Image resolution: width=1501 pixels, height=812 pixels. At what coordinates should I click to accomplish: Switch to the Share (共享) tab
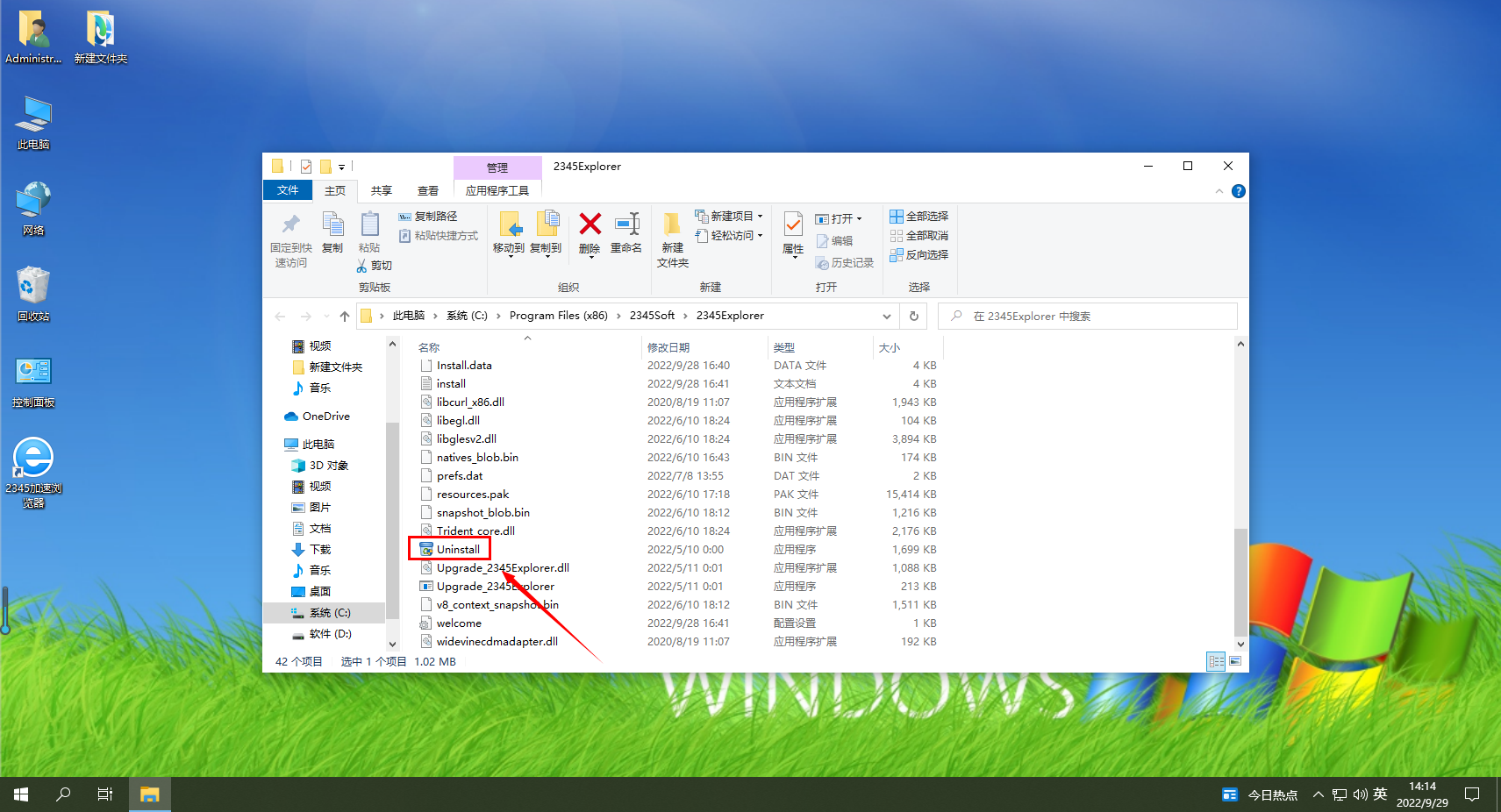tap(381, 190)
